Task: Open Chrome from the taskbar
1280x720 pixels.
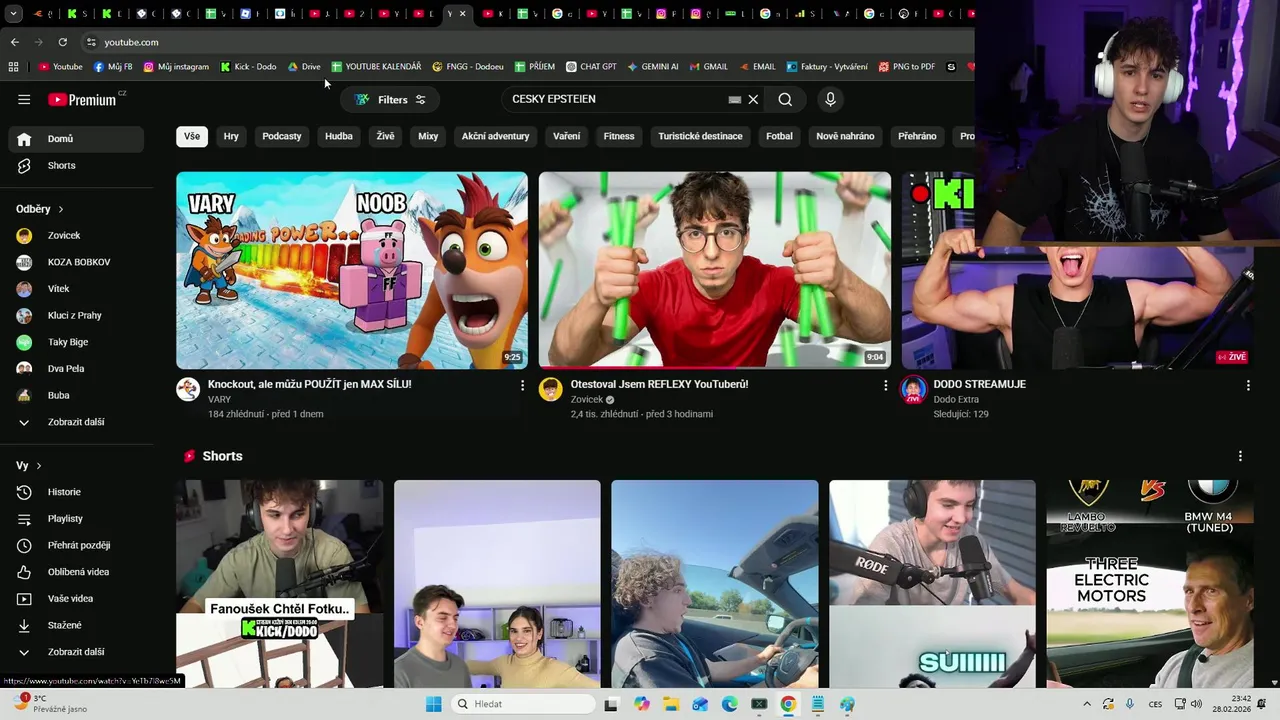Action: [x=788, y=704]
